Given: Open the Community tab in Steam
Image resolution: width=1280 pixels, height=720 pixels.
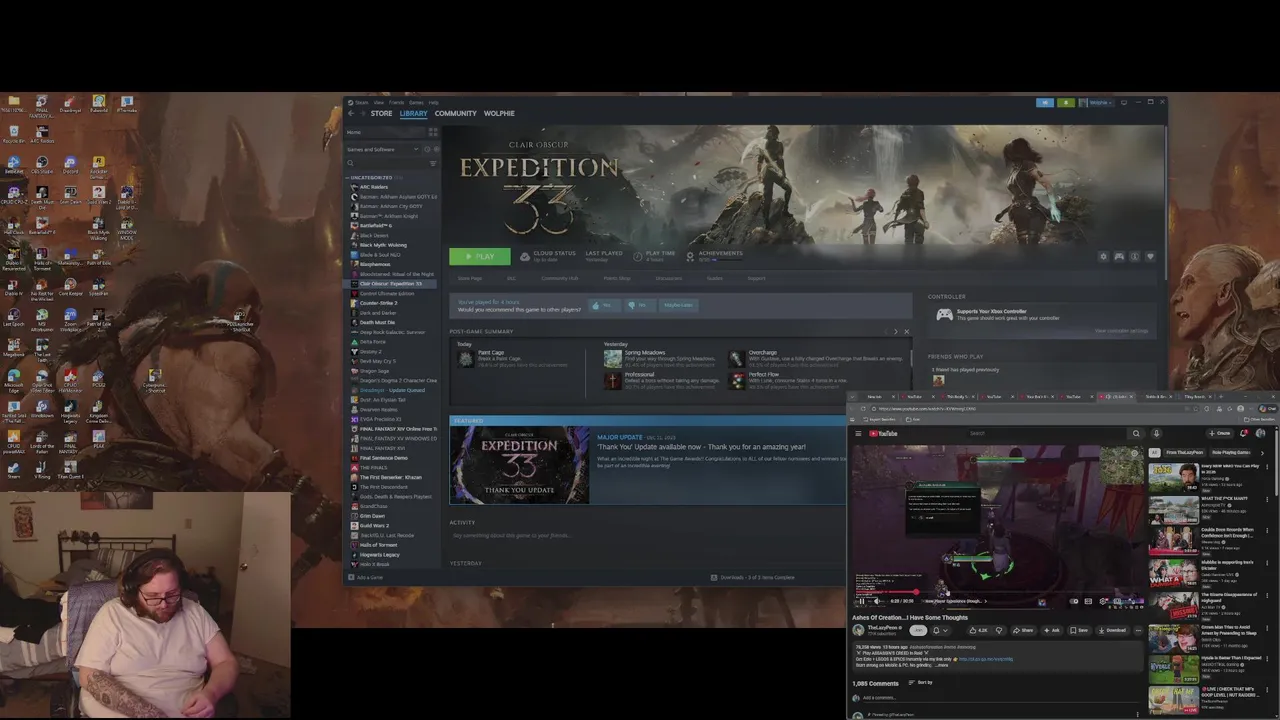Looking at the screenshot, I should click(x=455, y=113).
